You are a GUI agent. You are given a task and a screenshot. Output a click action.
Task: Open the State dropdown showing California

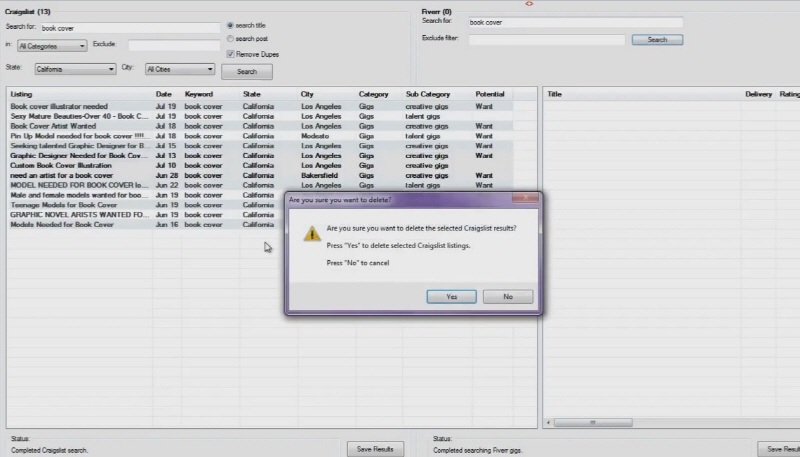76,69
